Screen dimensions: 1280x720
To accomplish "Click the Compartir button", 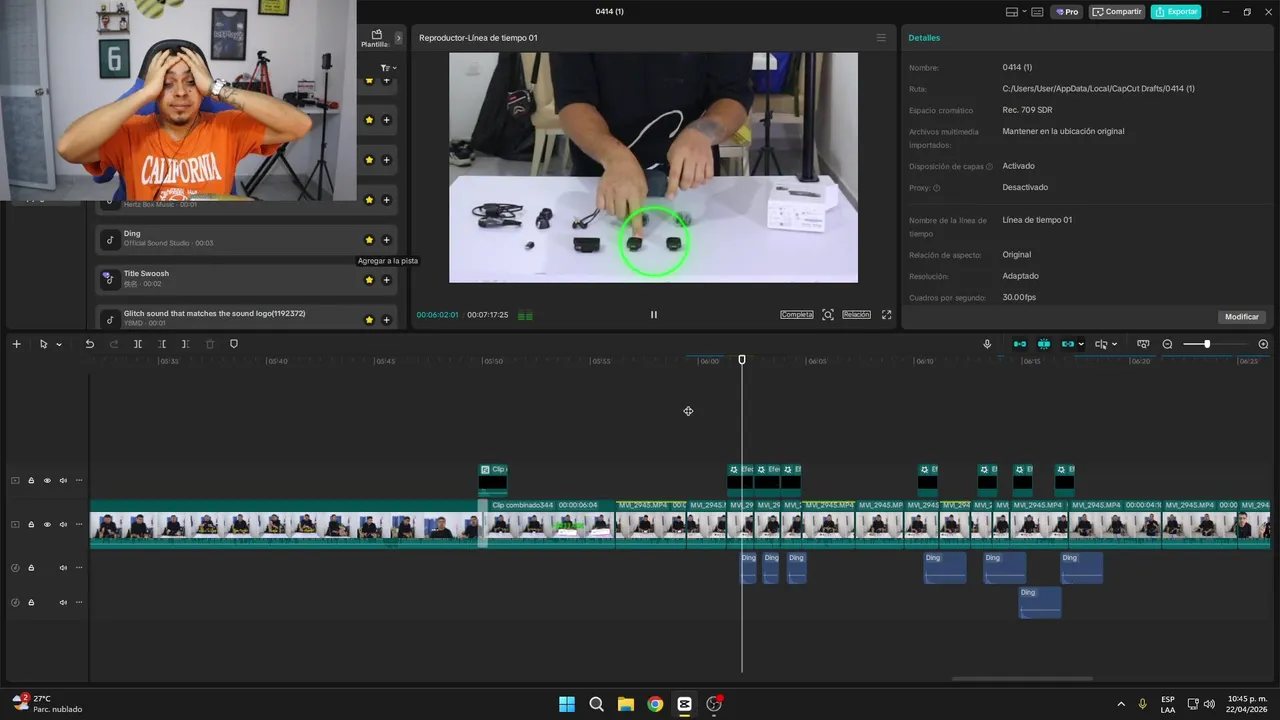I will [x=1117, y=12].
